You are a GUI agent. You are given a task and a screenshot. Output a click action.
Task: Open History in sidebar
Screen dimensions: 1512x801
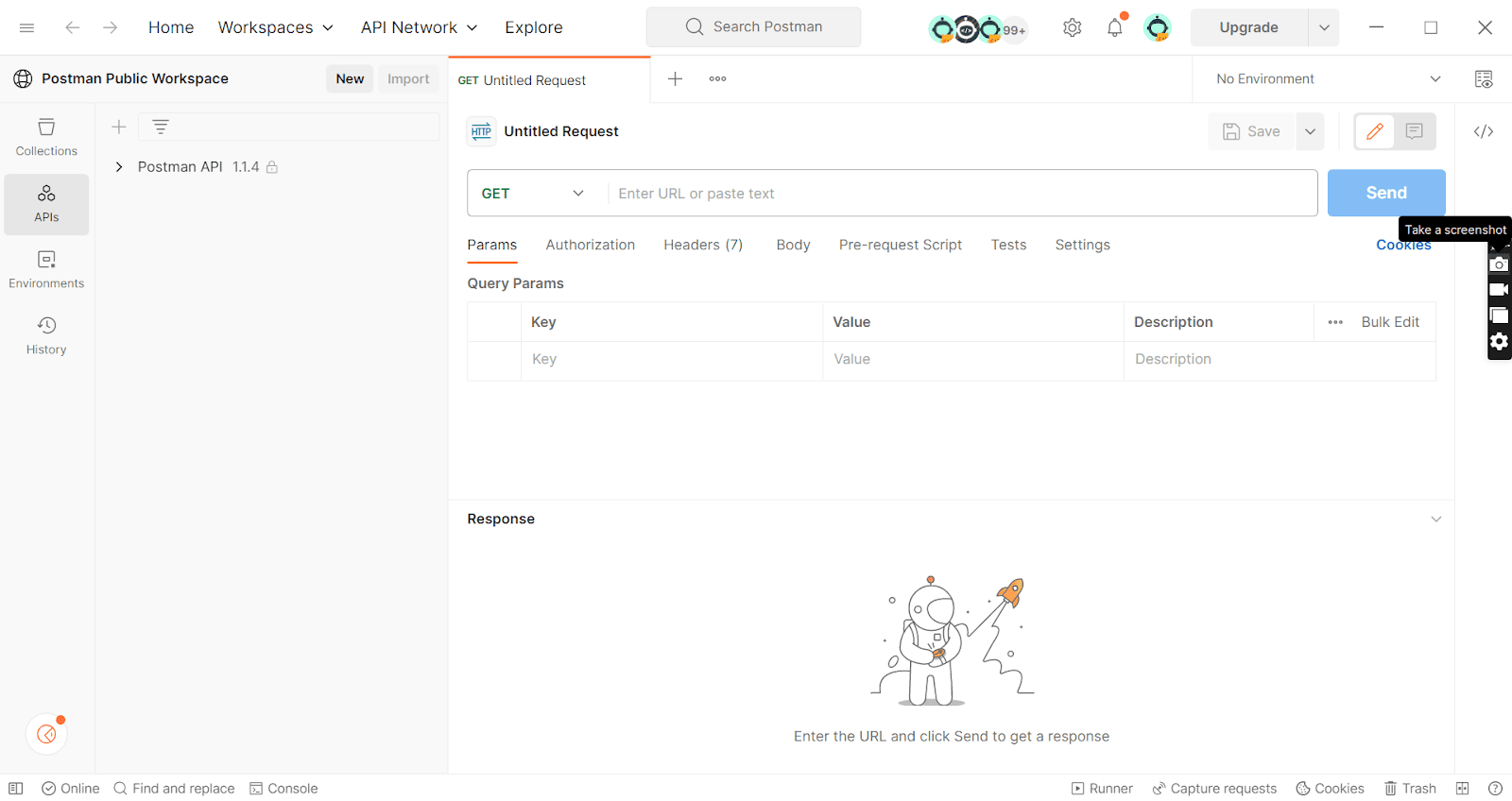pyautogui.click(x=46, y=335)
